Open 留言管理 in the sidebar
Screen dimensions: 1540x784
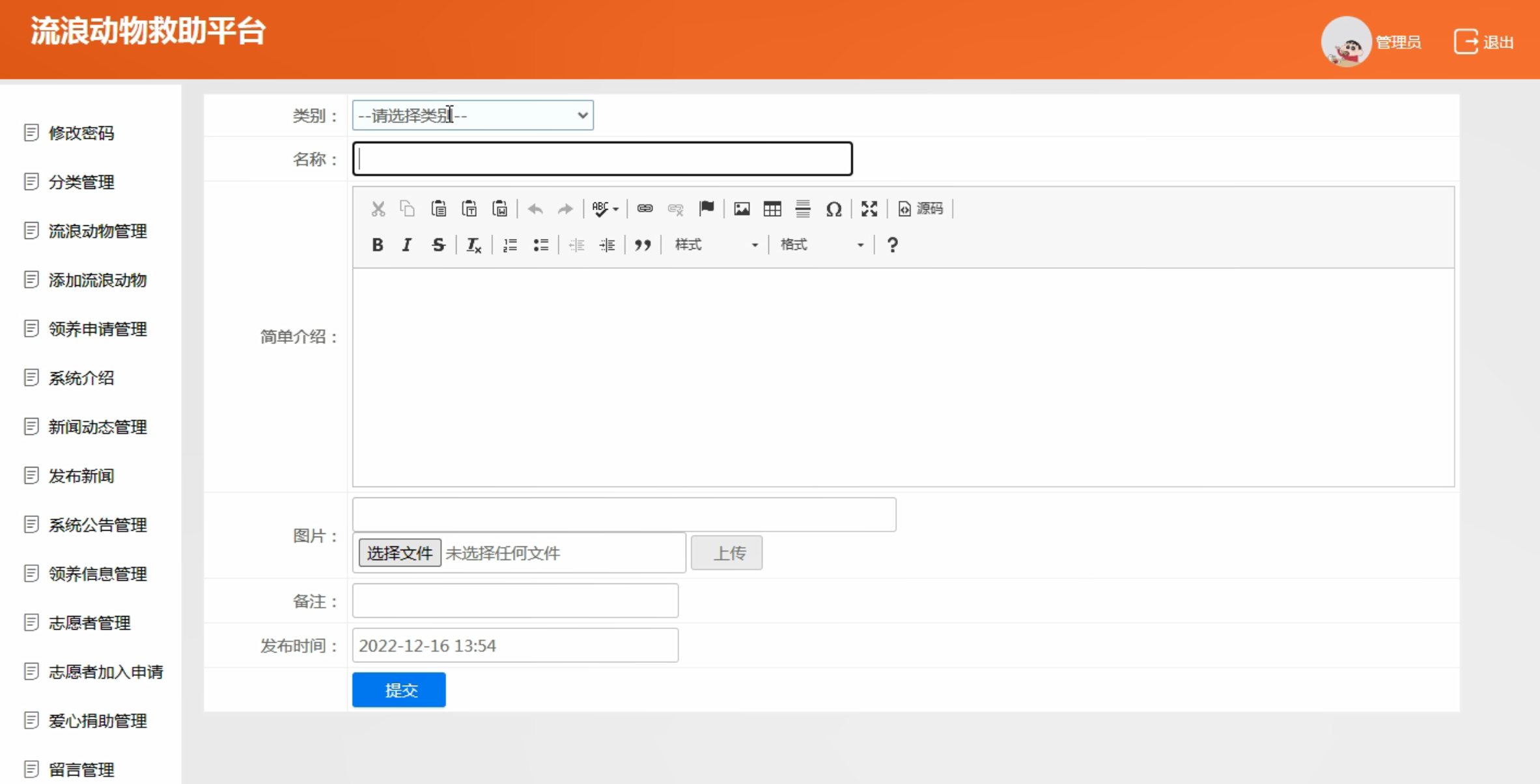tap(81, 770)
